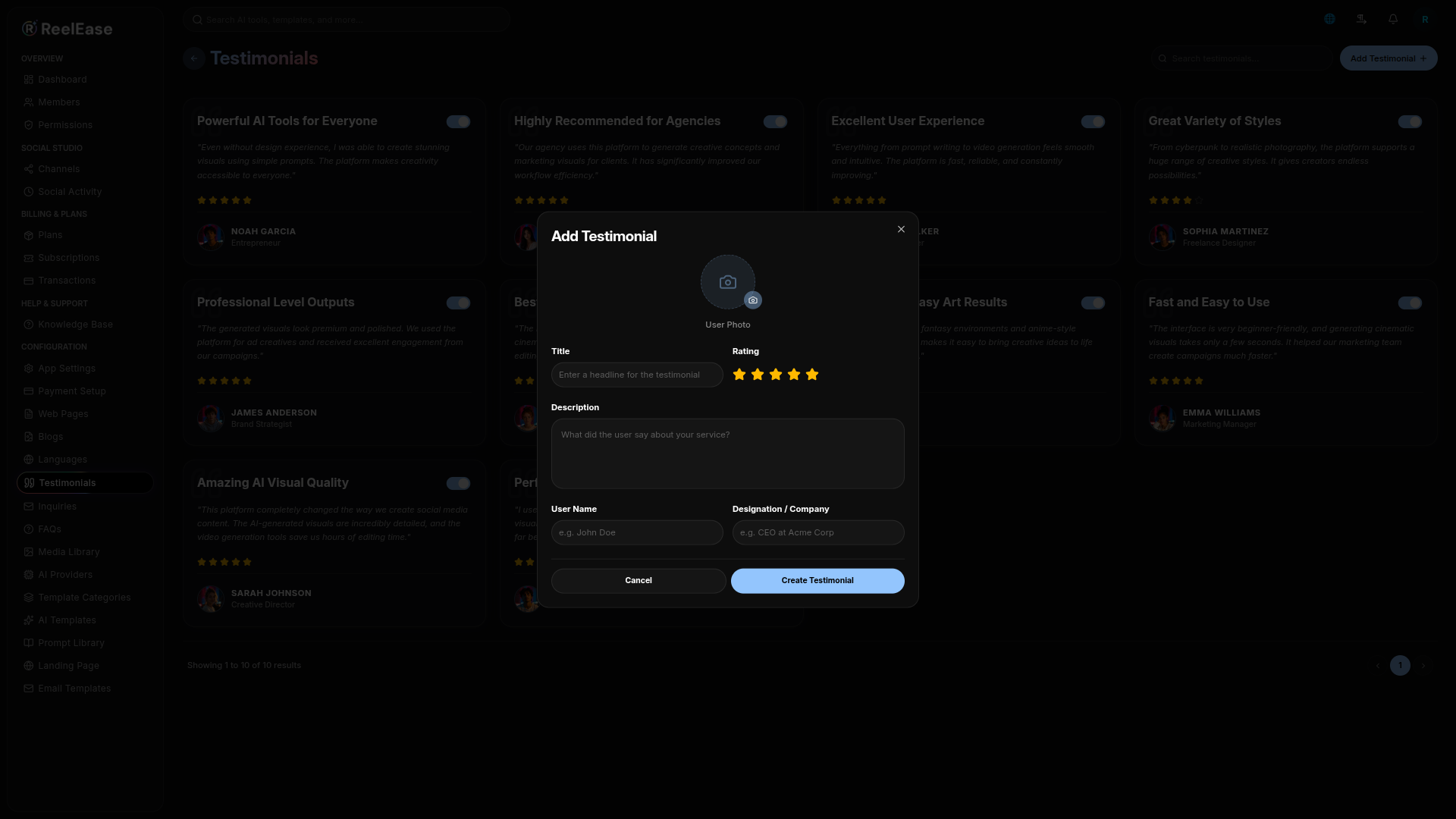Toggle Amazing AI Visual Quality switch
1456x819 pixels.
[458, 483]
